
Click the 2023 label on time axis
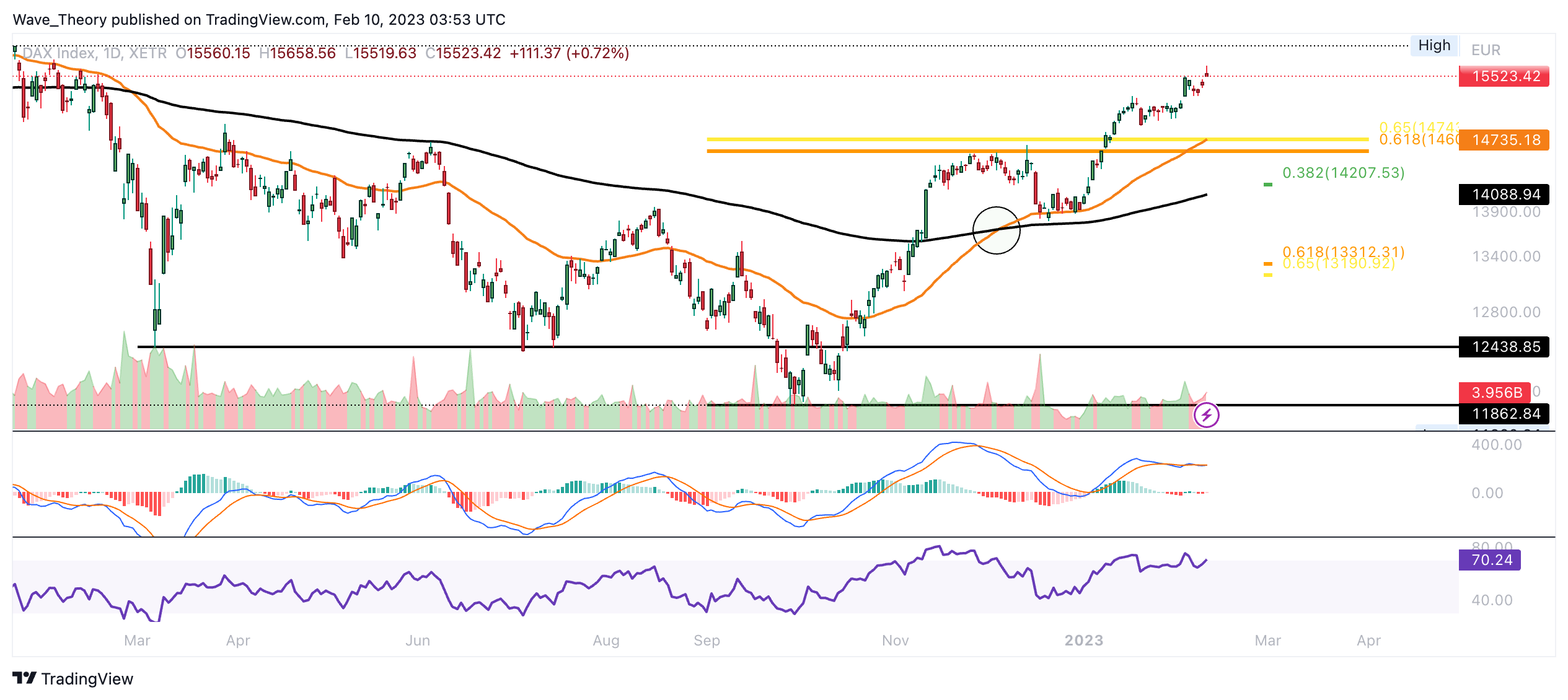tap(1083, 641)
